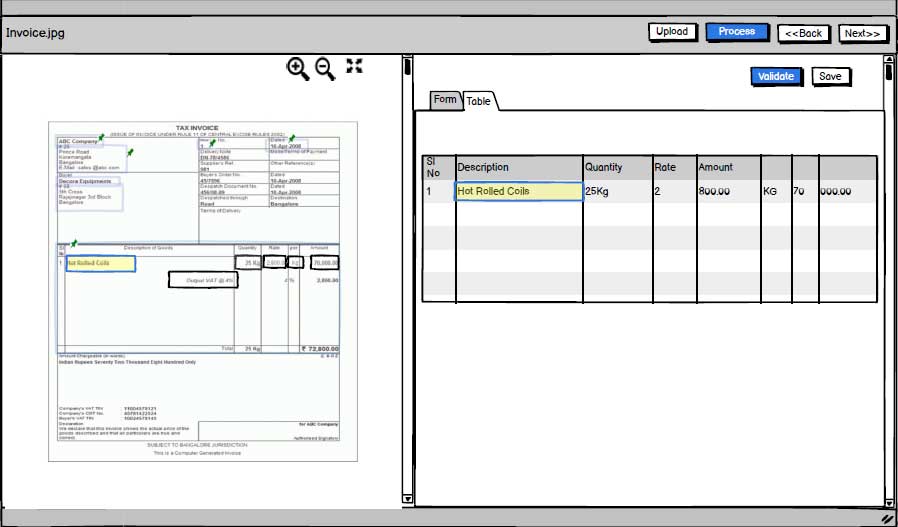Click the green pin by the Dated field
This screenshot has height=527, width=898.
(292, 138)
